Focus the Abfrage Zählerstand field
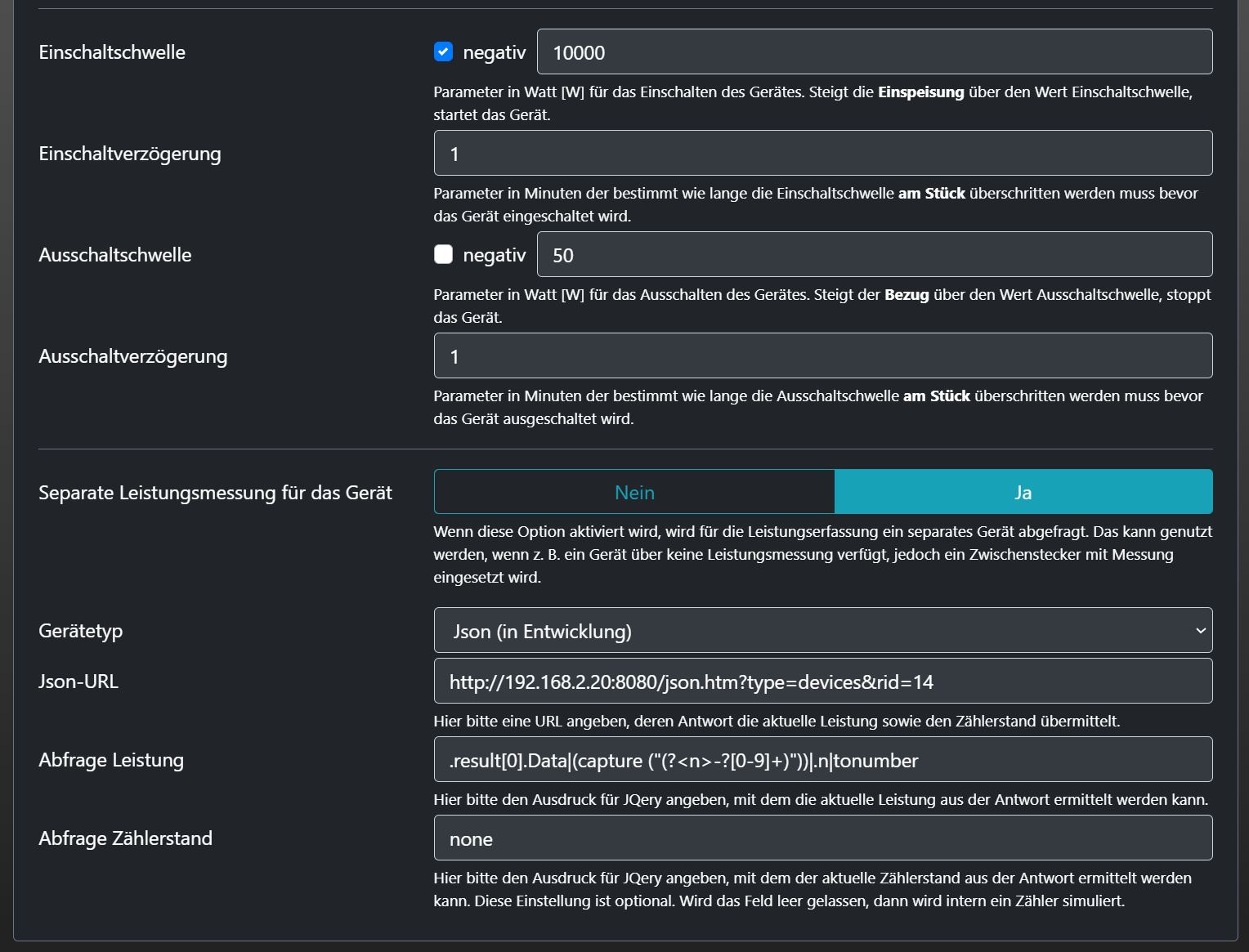 (x=822, y=838)
